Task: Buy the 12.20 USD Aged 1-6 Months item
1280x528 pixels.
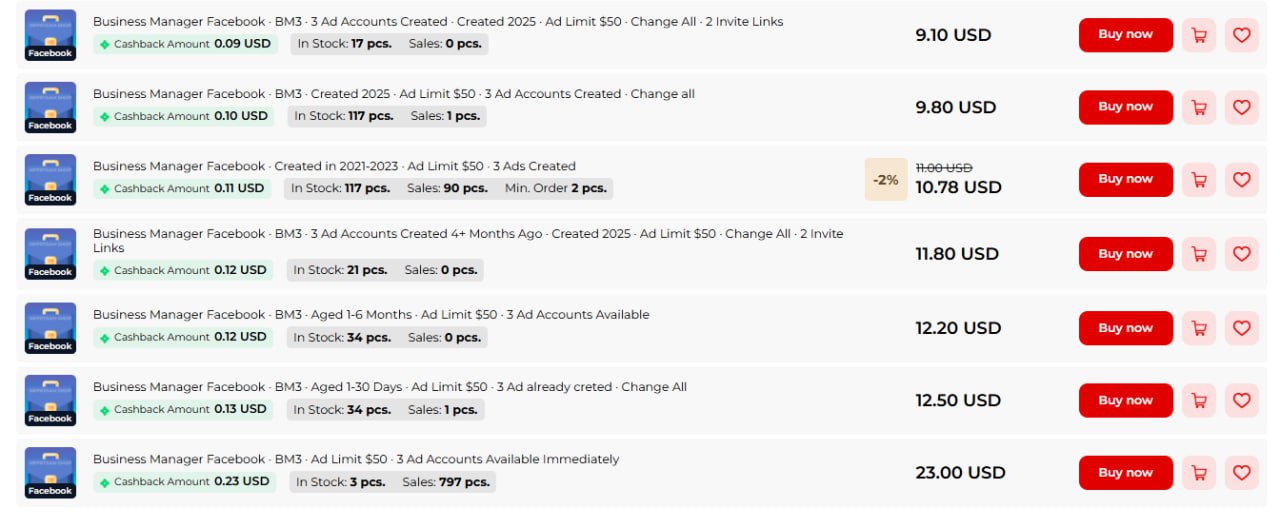Action: click(1125, 328)
